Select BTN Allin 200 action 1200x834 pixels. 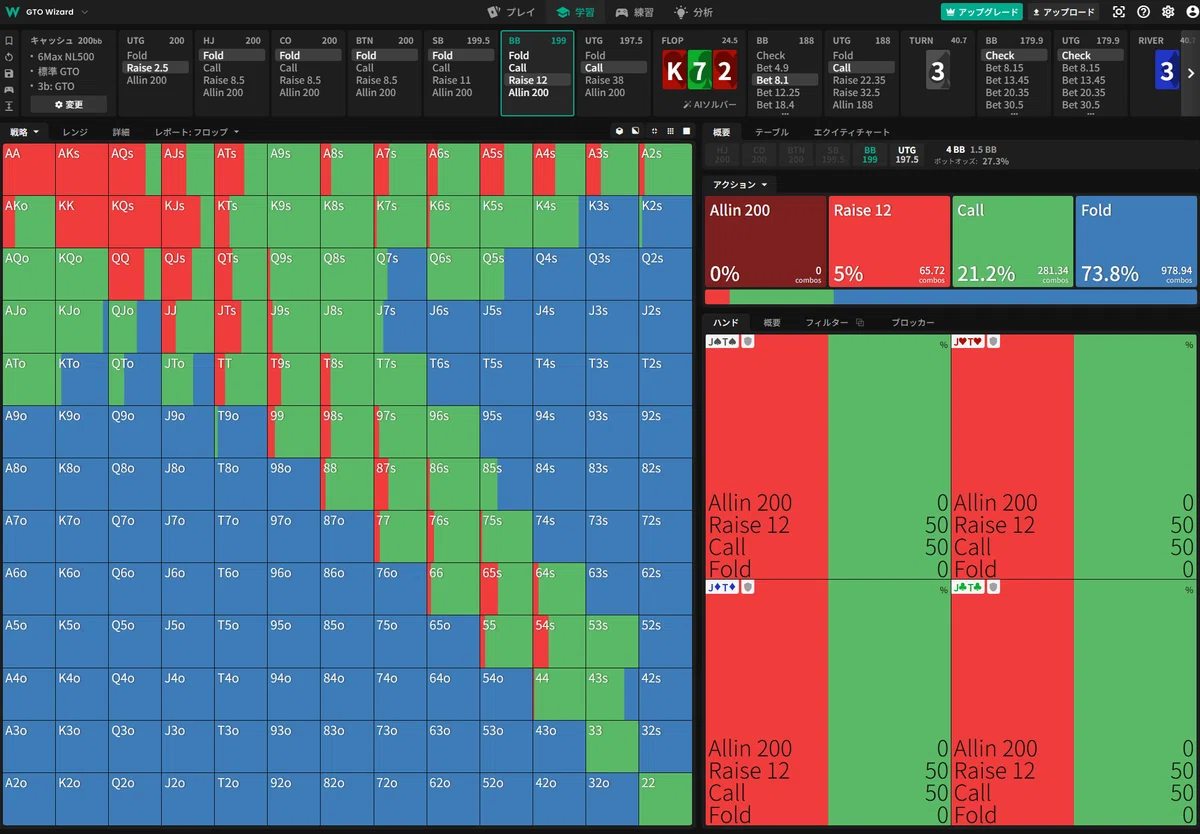[x=385, y=92]
